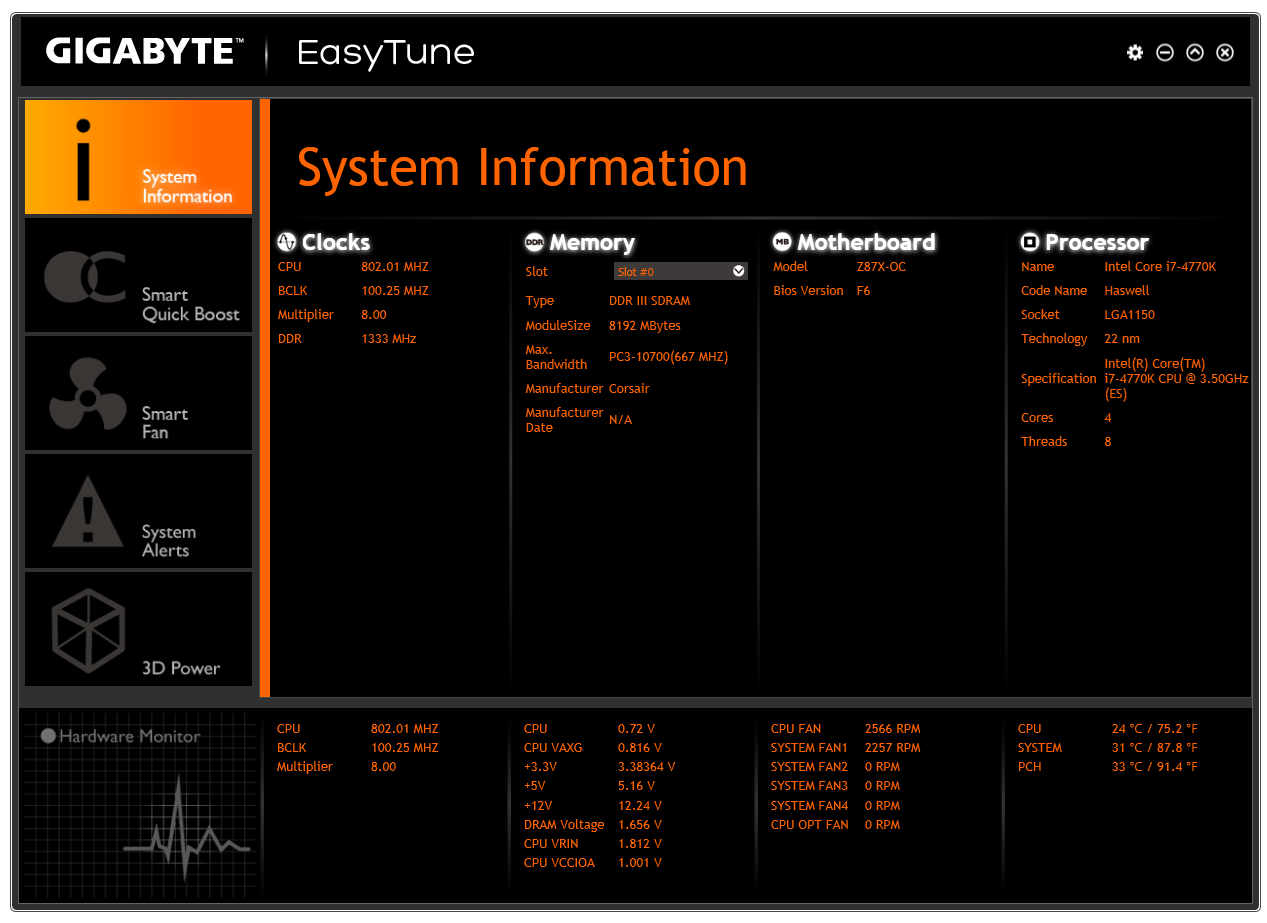The image size is (1267, 923).
Task: Click the +12V reading 12.24 V
Action: 640,806
